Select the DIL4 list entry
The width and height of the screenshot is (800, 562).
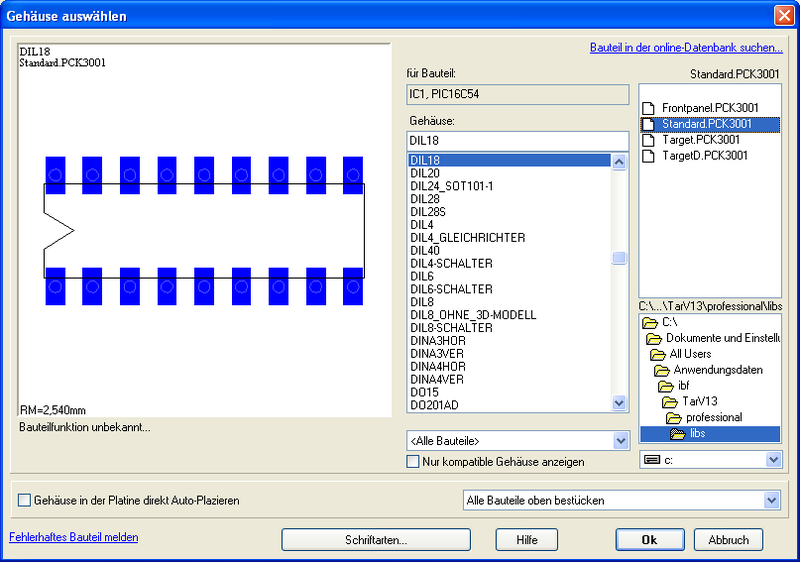(x=509, y=225)
